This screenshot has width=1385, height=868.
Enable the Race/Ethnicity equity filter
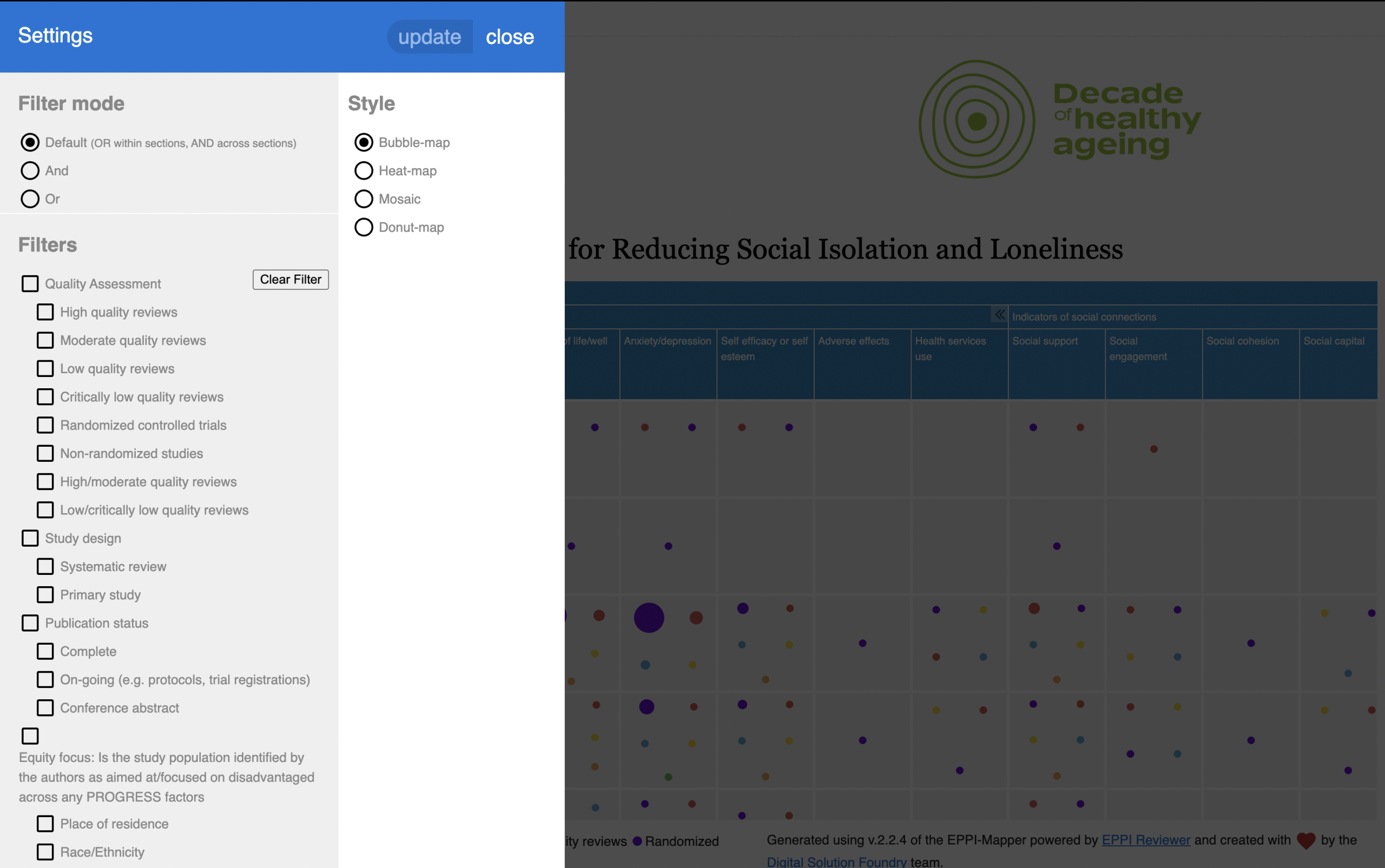(45, 852)
